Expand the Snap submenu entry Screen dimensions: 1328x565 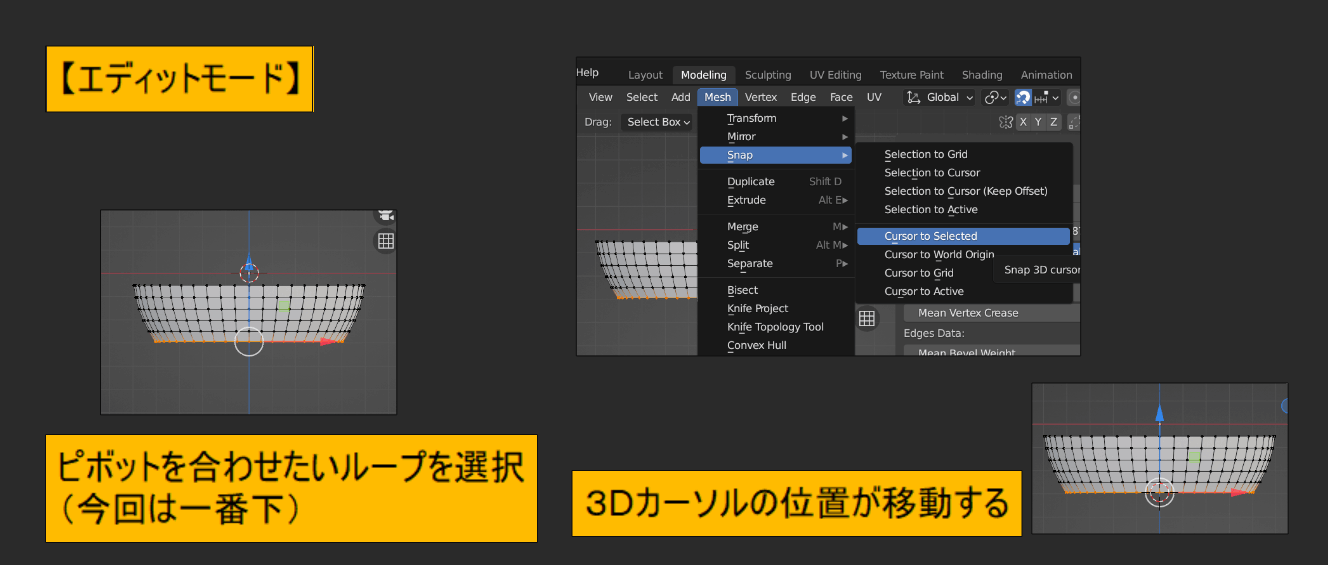(x=775, y=155)
